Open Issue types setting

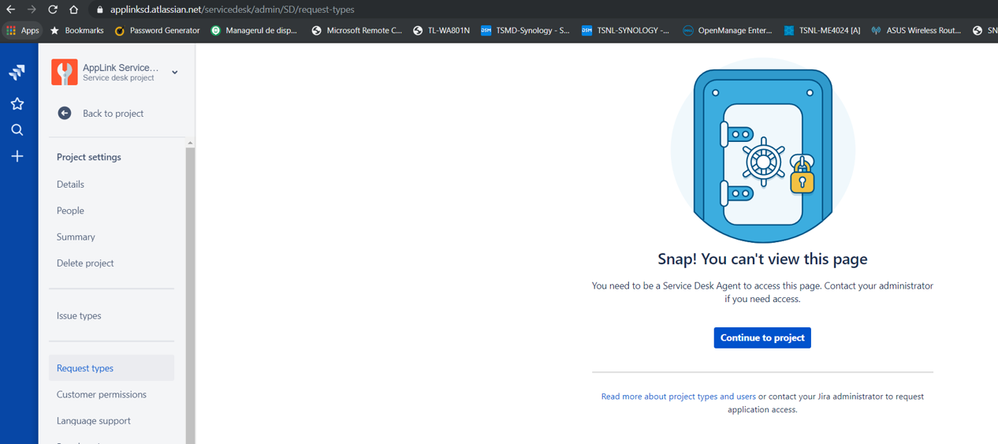pyautogui.click(x=79, y=316)
